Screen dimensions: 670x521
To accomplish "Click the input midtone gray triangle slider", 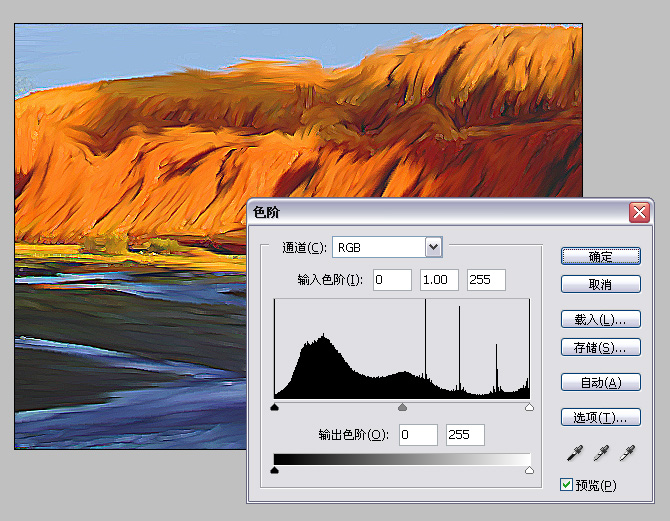I will (402, 407).
